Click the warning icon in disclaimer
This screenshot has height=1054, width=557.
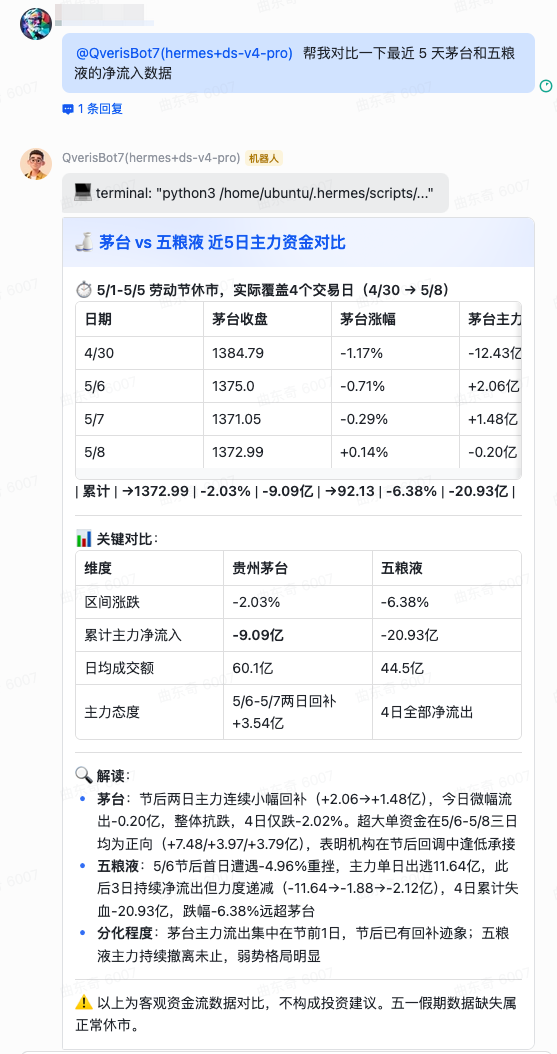84,1003
